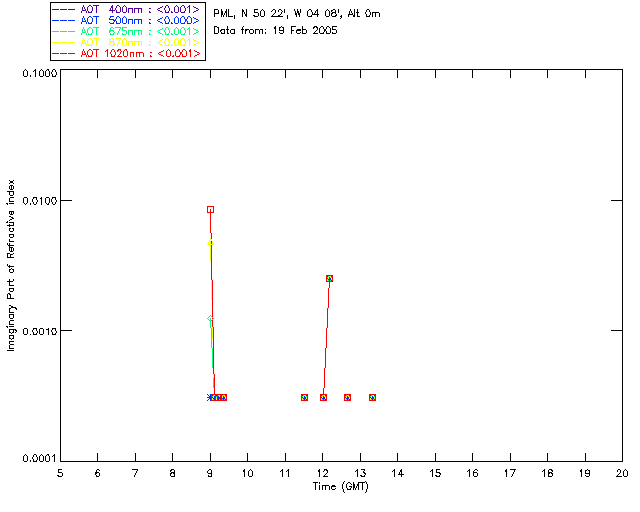This screenshot has width=640, height=512.
Task: Click the 'AOT 1020nm : <0.001>' legend entry
Action: click(x=127, y=53)
